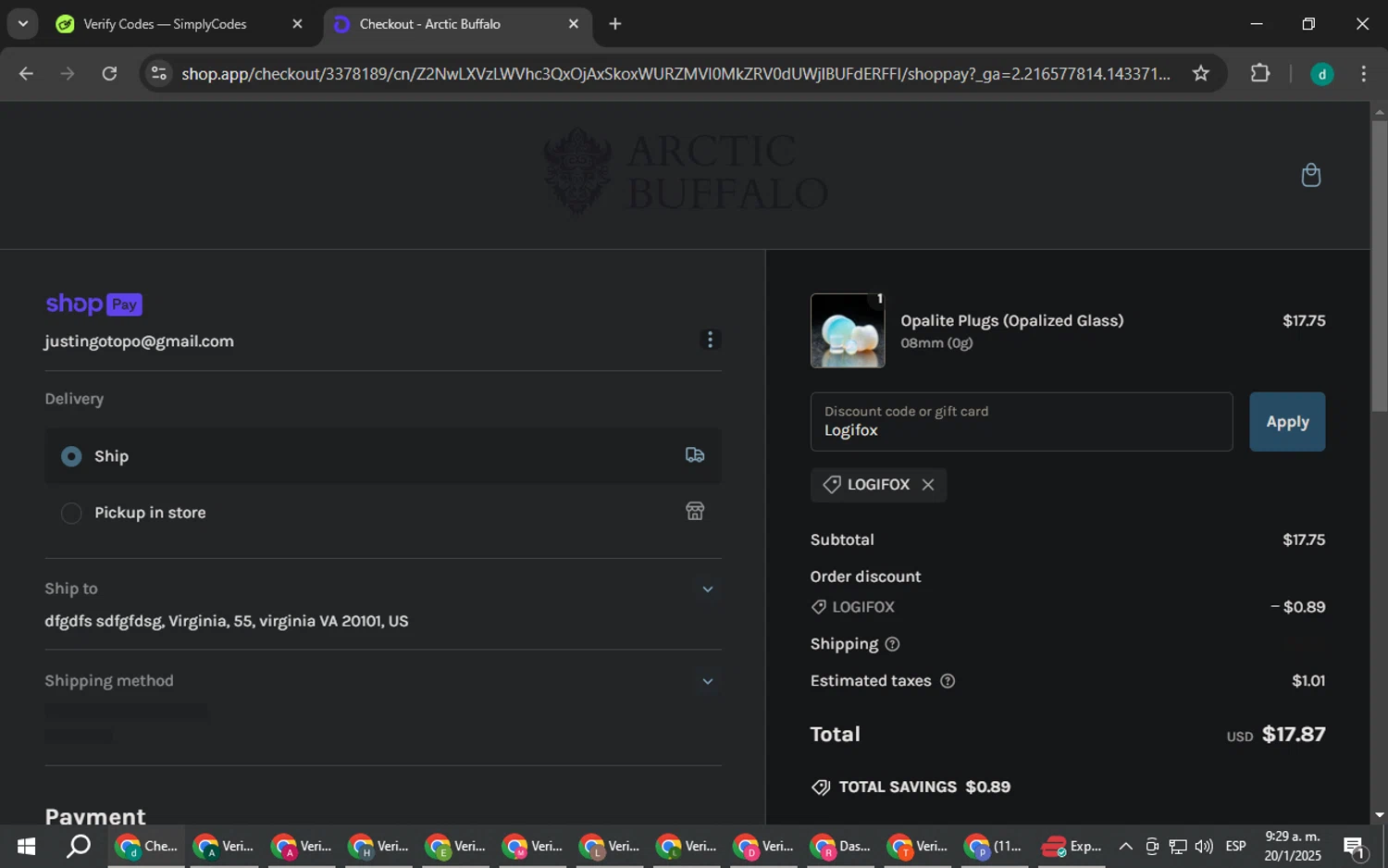The height and width of the screenshot is (868, 1388).
Task: Select the Ship delivery radio button
Action: [x=71, y=456]
